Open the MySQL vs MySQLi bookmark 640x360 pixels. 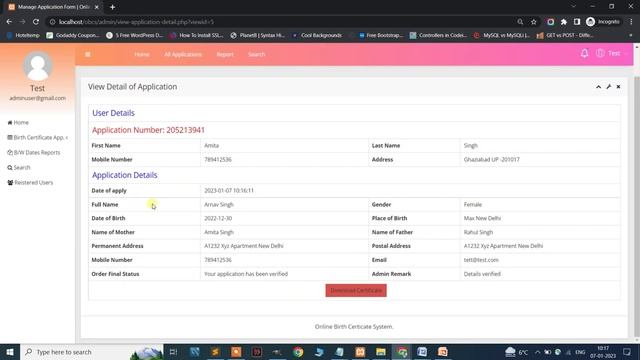click(502, 36)
